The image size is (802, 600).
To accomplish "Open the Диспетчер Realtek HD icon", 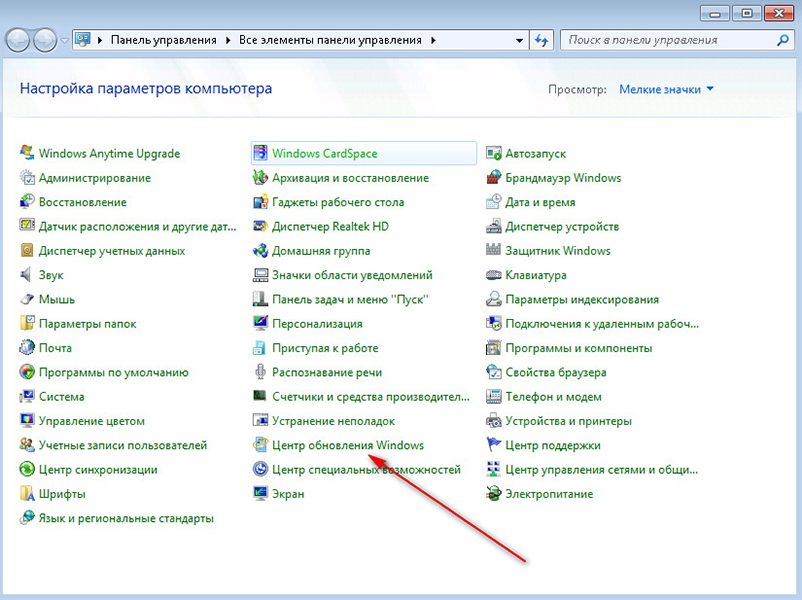I will 260,226.
